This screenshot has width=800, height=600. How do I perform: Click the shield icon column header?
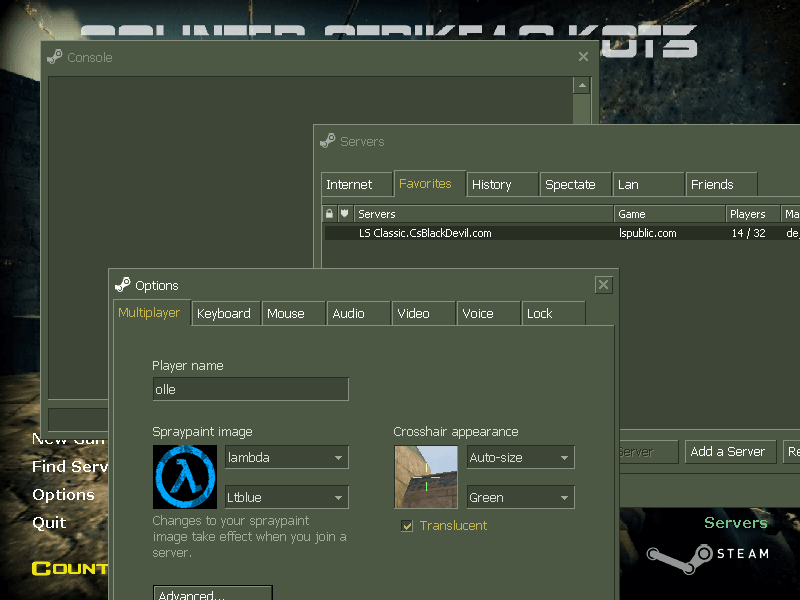345,214
